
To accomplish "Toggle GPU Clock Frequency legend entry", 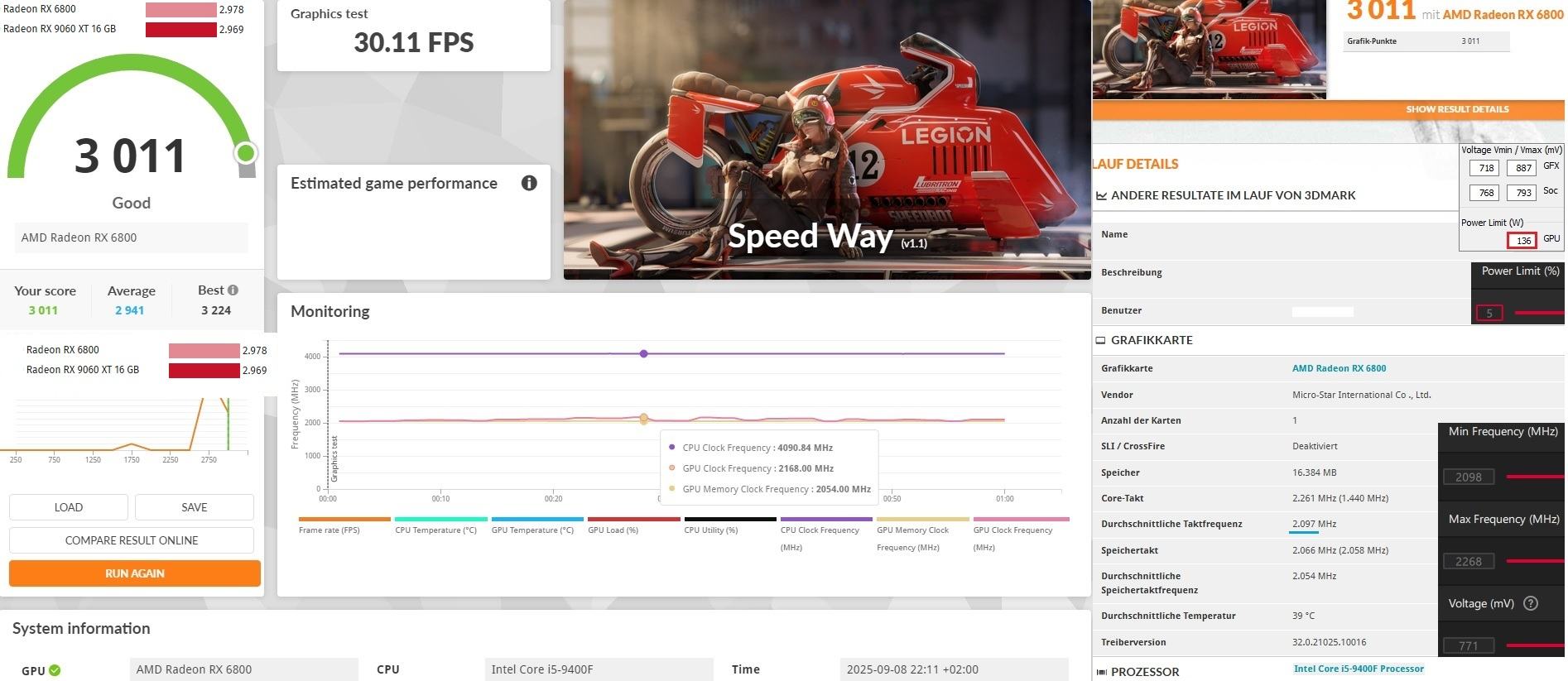I will coord(1021,535).
